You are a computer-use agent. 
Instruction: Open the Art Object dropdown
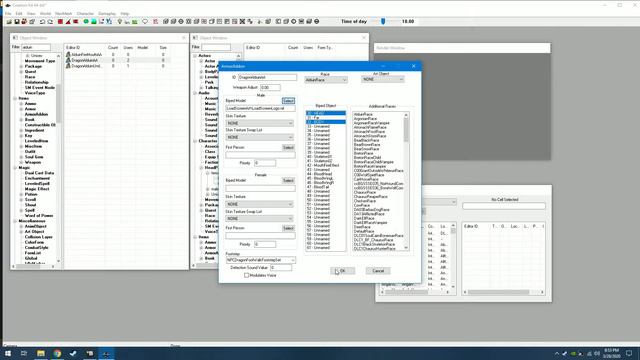coord(382,80)
